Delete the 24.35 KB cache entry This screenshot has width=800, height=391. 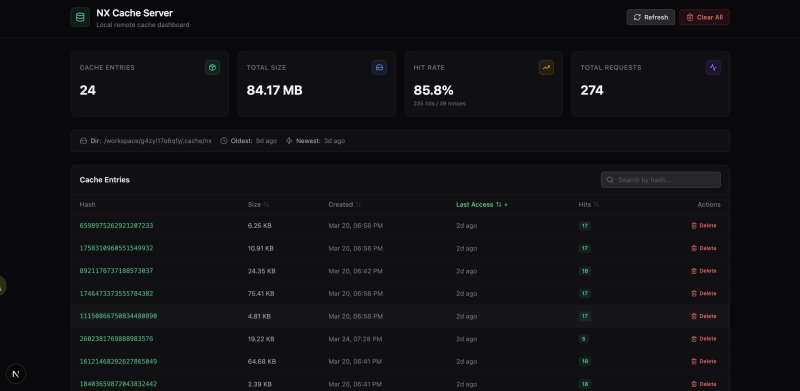[704, 271]
